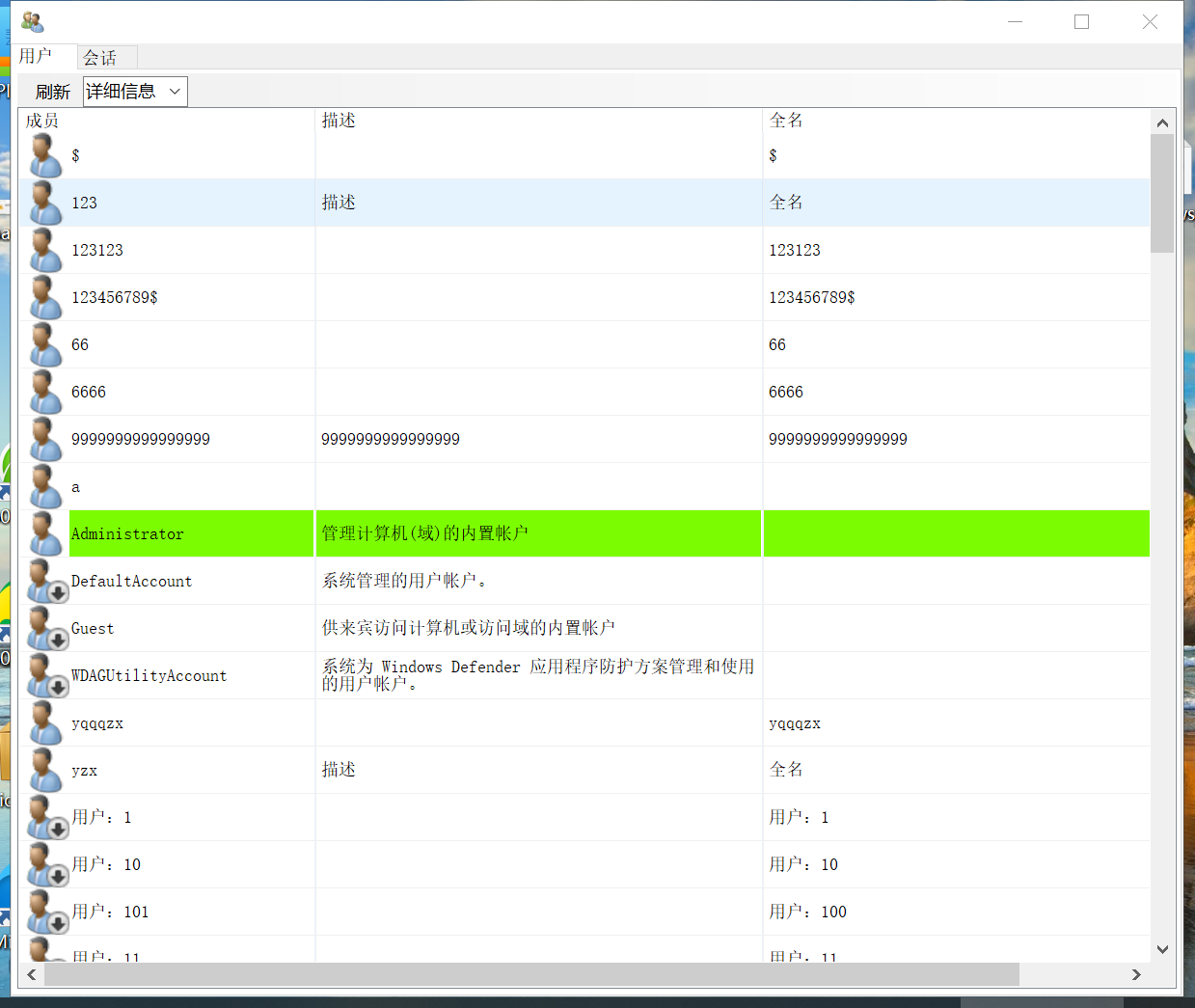The width and height of the screenshot is (1195, 1008).
Task: Click the icon for 用户：1 member row
Action: point(46,817)
